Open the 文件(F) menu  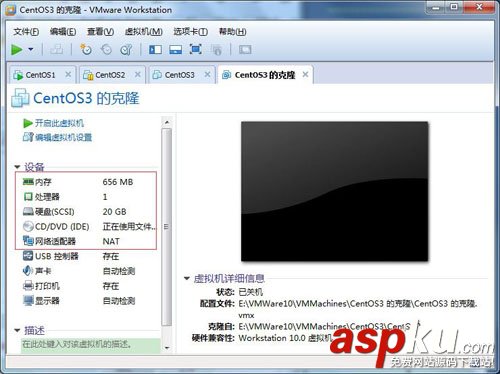(x=26, y=32)
